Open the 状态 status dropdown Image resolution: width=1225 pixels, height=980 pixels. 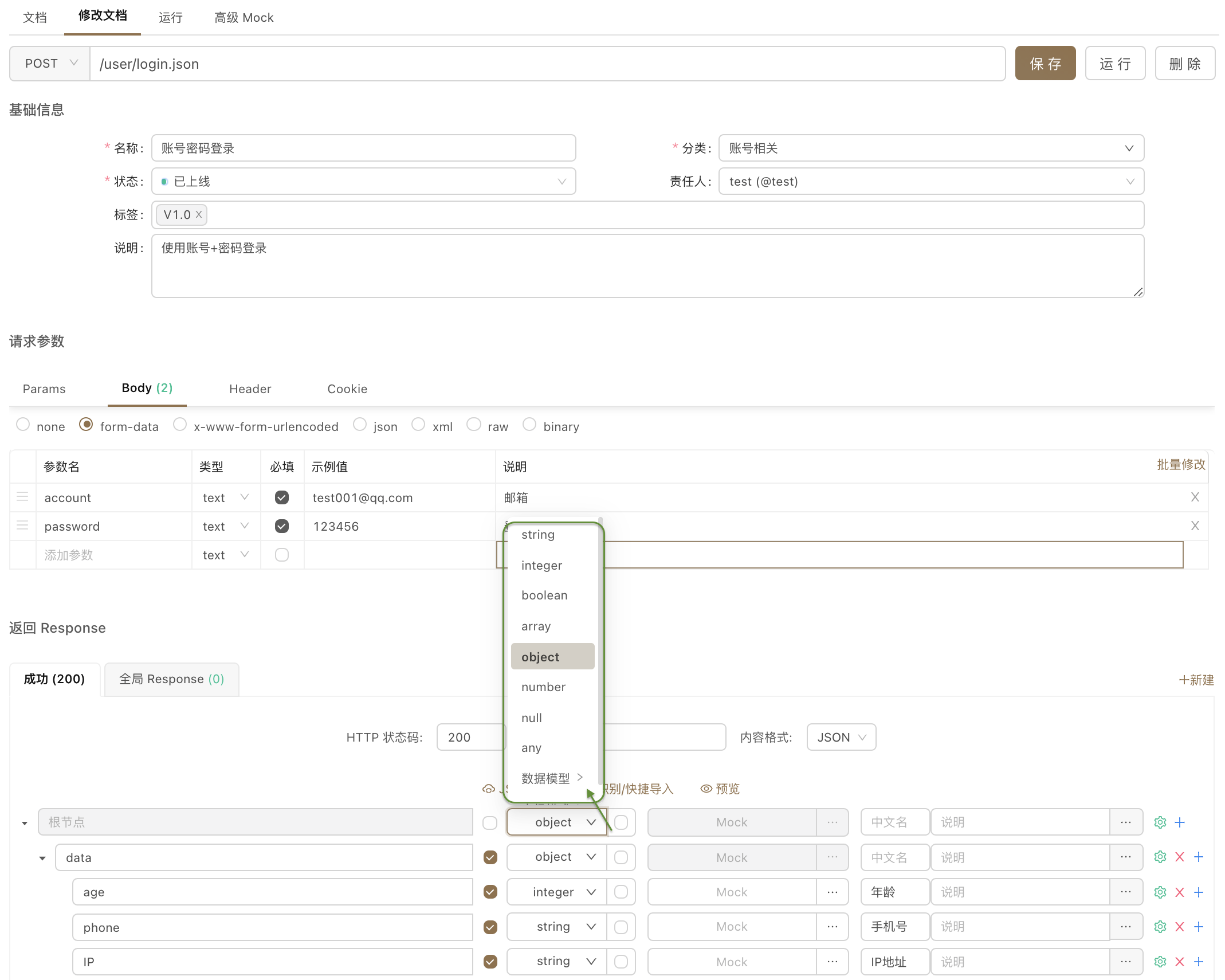click(363, 182)
